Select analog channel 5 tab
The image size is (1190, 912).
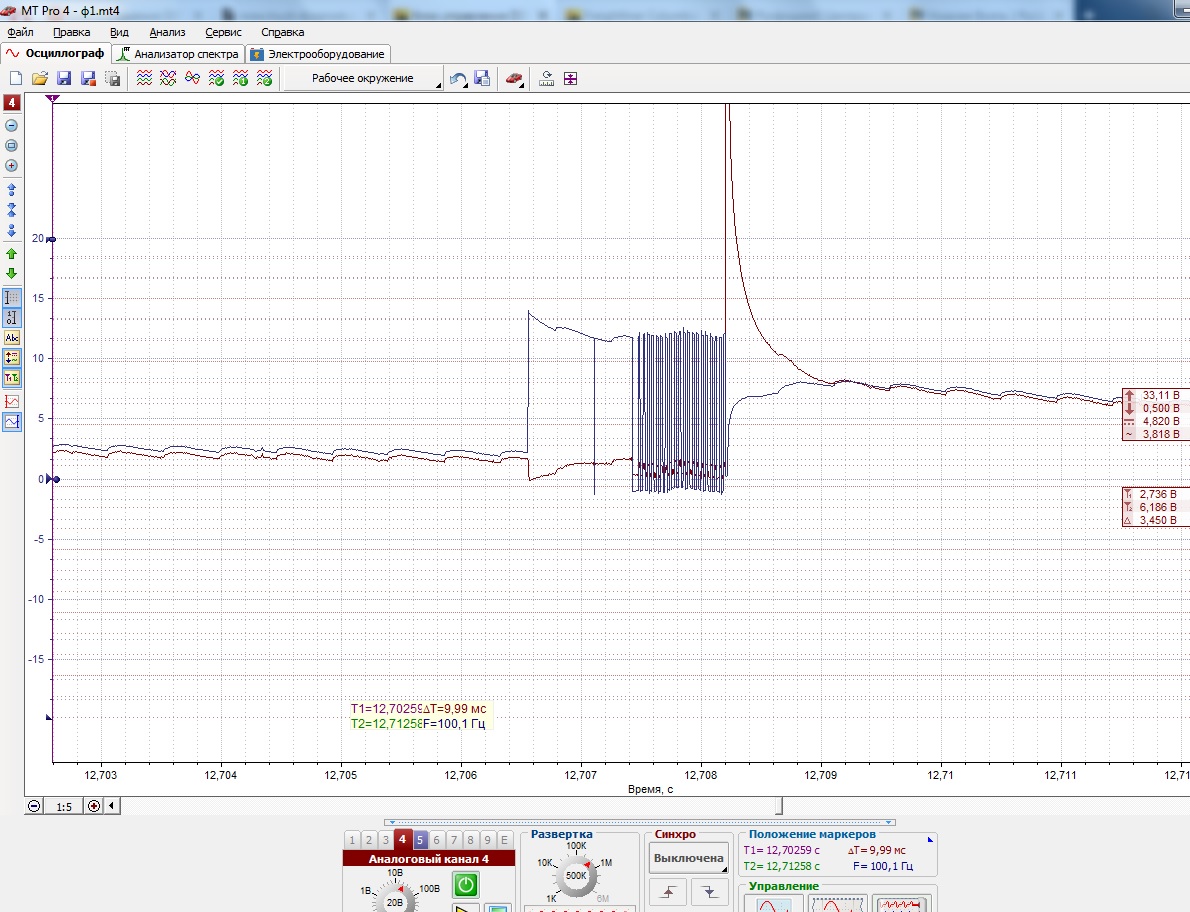(x=420, y=840)
